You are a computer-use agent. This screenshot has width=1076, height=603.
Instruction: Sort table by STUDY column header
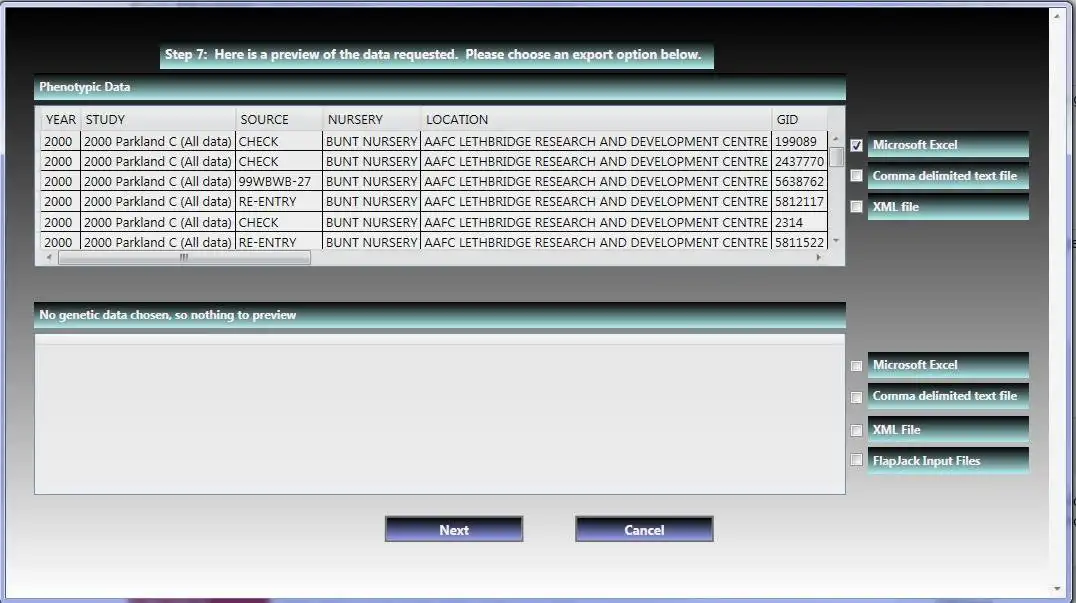click(x=158, y=119)
